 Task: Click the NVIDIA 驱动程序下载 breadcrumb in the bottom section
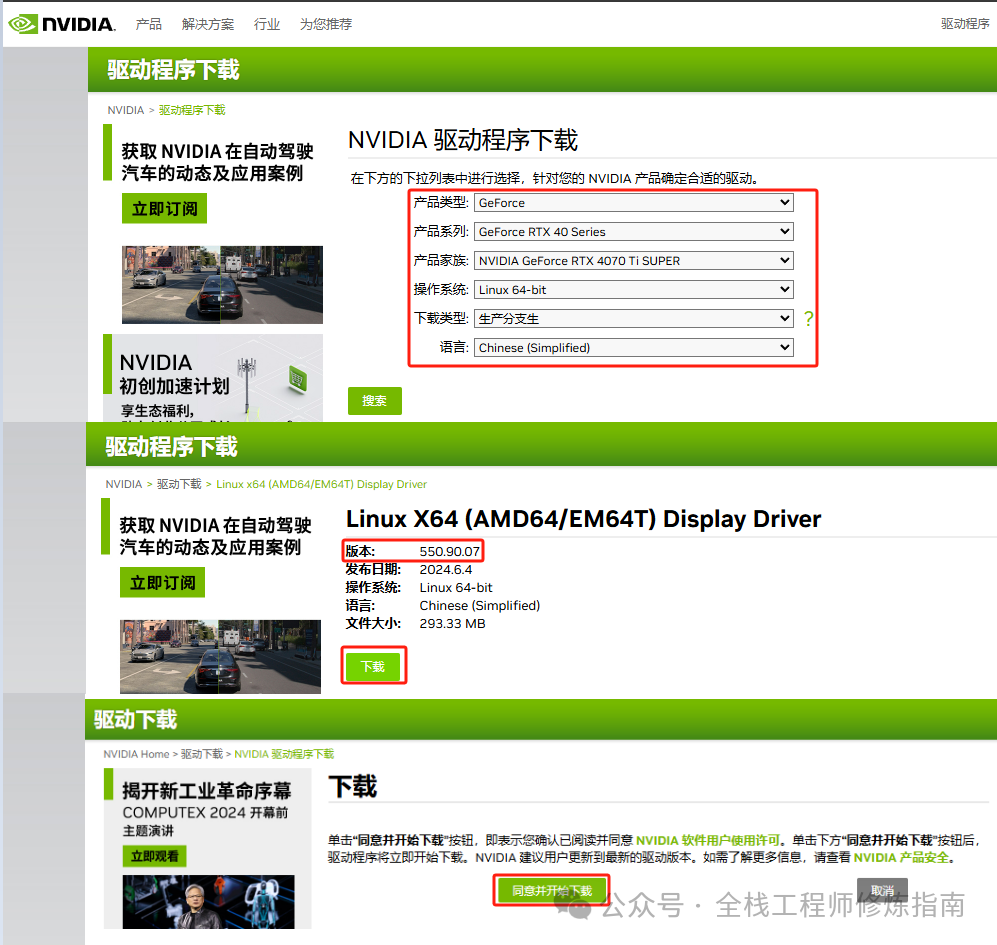[x=284, y=754]
